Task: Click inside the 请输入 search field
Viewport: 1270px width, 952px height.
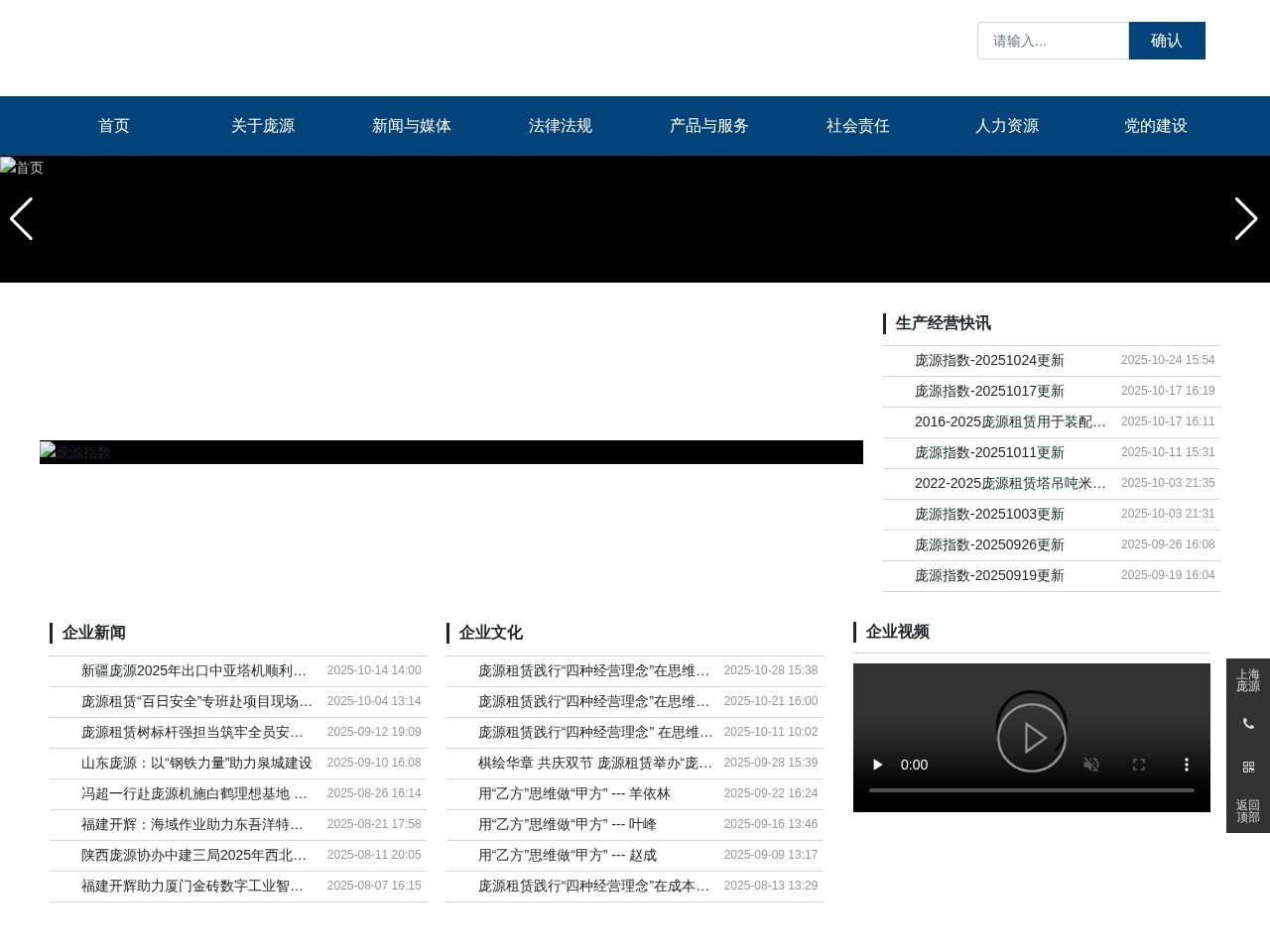Action: pyautogui.click(x=1052, y=41)
